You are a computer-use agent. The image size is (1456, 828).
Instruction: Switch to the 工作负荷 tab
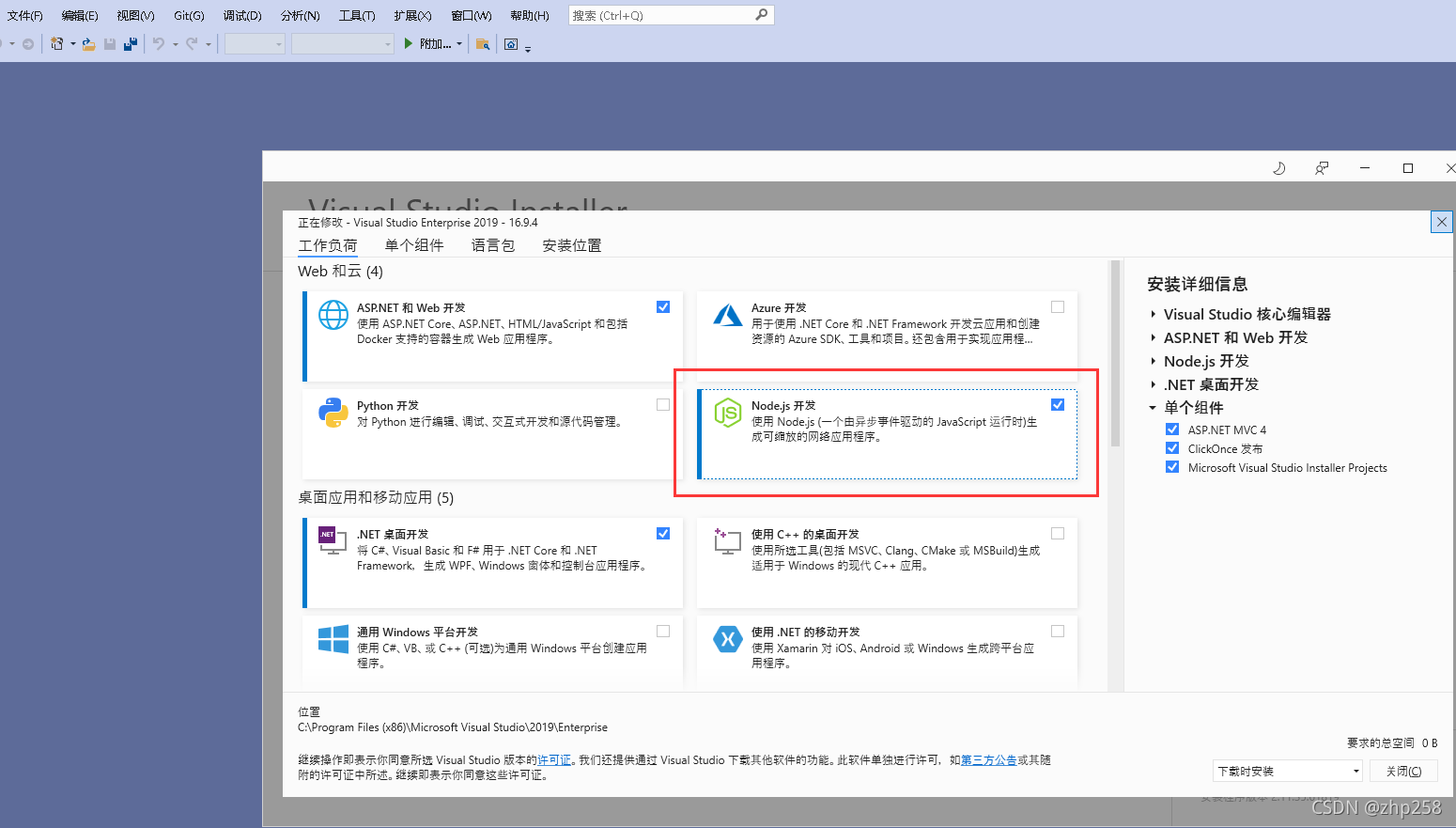[328, 245]
